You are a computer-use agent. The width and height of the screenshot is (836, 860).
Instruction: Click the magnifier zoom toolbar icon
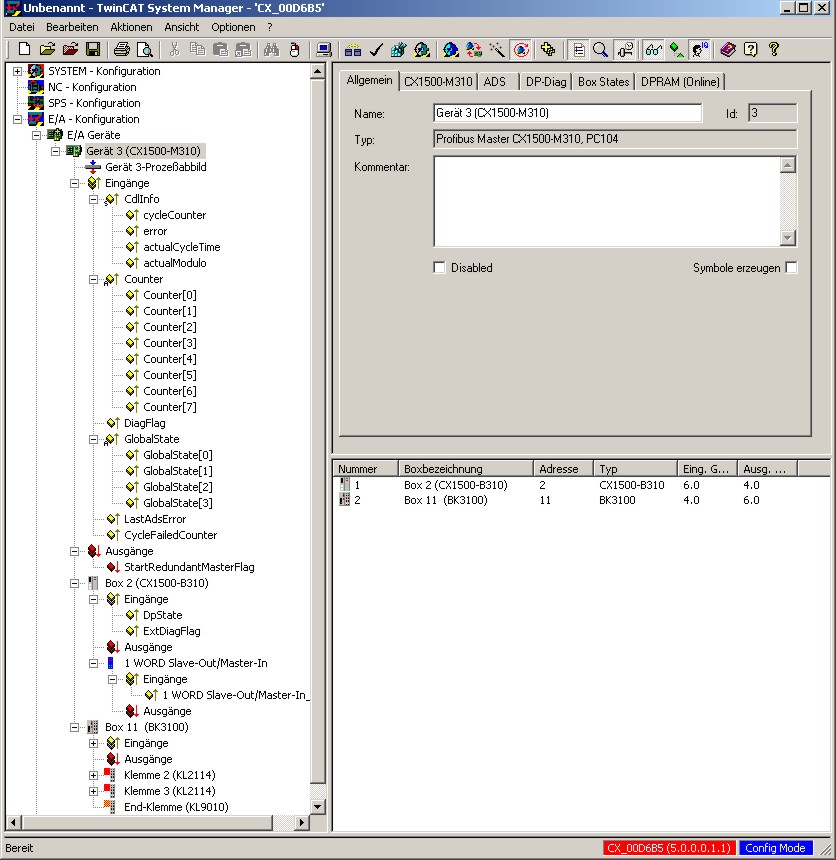click(601, 49)
